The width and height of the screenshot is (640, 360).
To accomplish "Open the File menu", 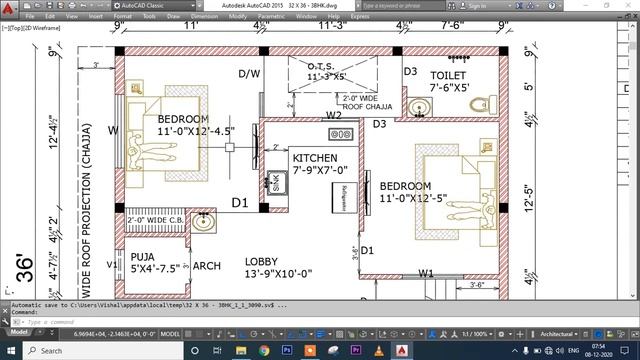I will 30,16.
